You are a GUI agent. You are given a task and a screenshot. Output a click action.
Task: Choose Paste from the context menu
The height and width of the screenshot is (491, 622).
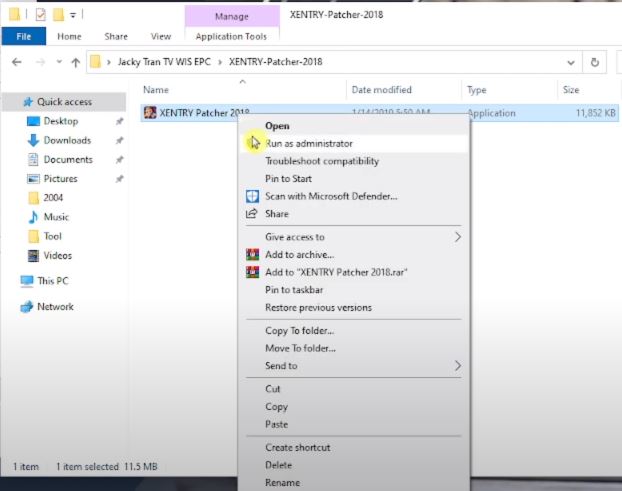click(353, 424)
